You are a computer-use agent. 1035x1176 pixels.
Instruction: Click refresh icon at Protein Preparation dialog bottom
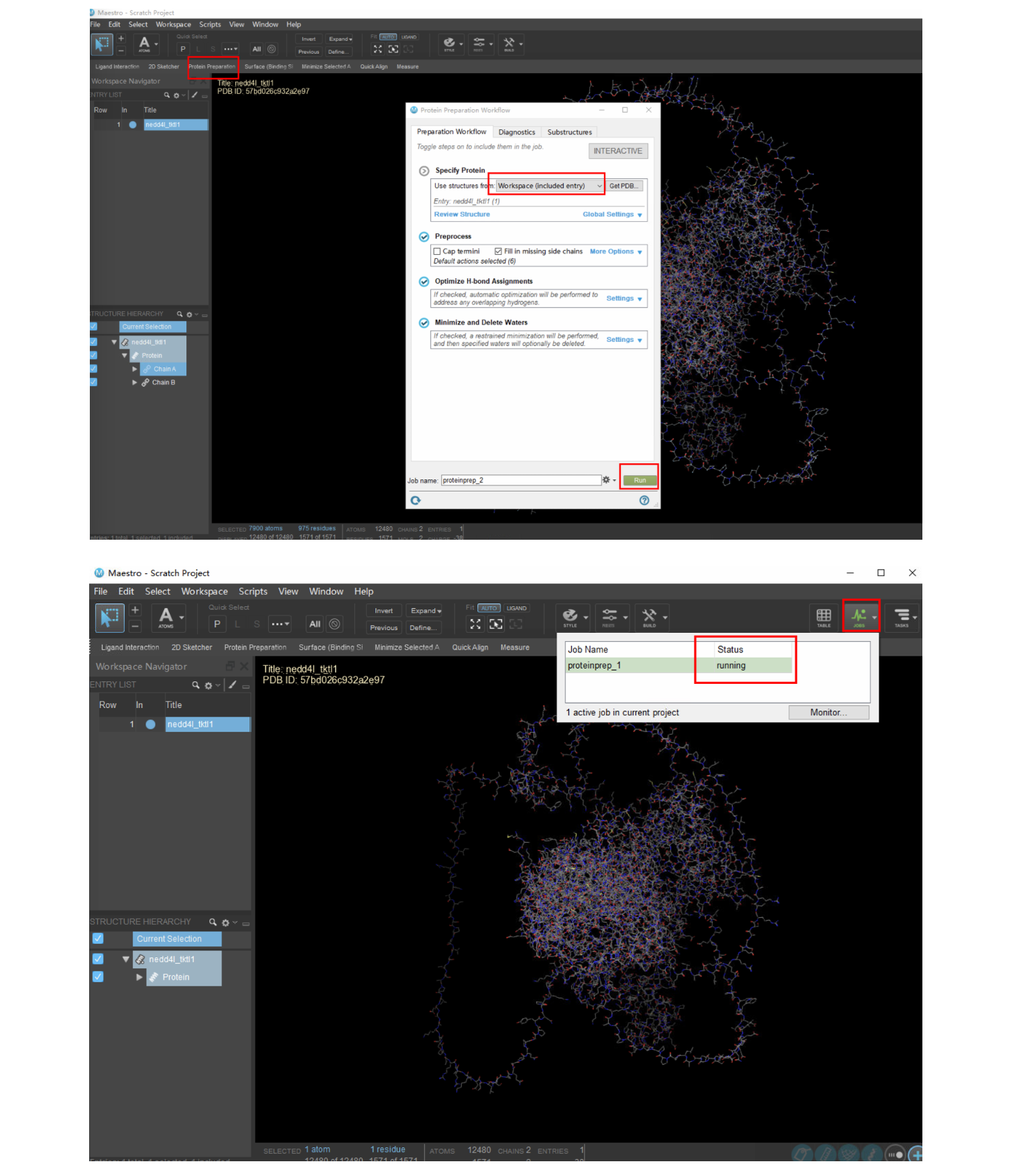416,500
